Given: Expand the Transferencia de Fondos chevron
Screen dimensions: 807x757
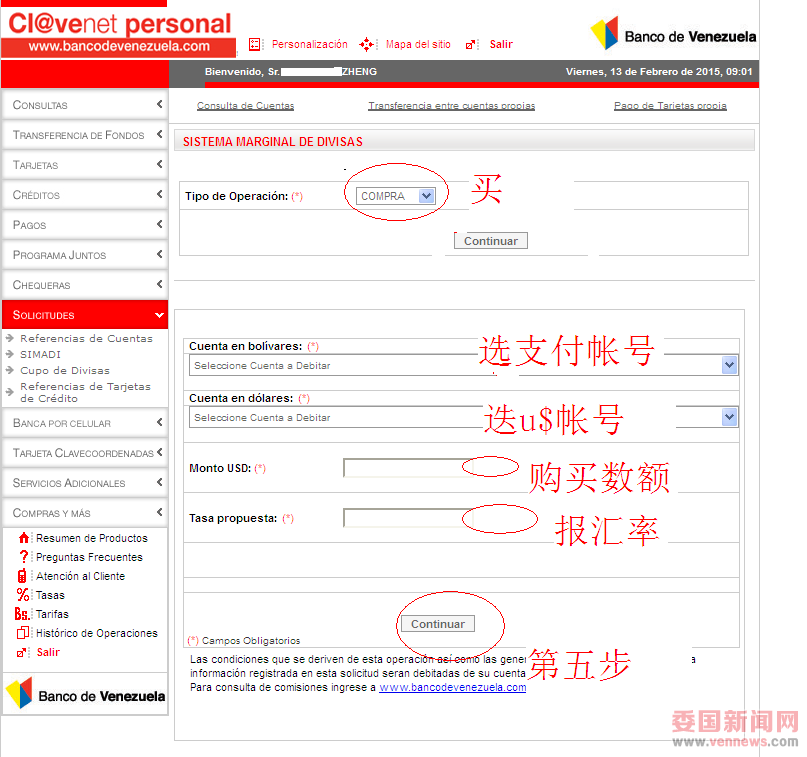Looking at the screenshot, I should coord(160,134).
